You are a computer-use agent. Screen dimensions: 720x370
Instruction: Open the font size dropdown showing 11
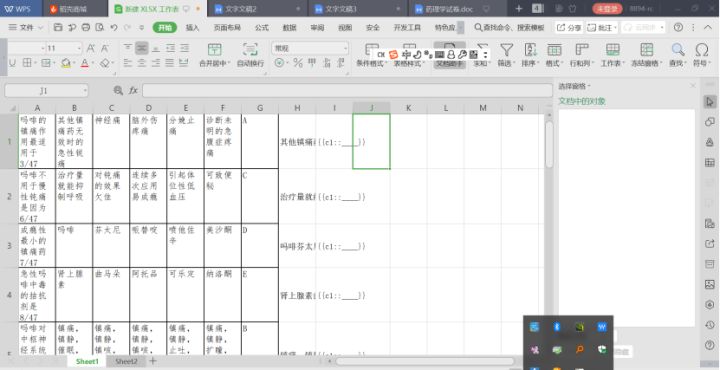(80, 48)
